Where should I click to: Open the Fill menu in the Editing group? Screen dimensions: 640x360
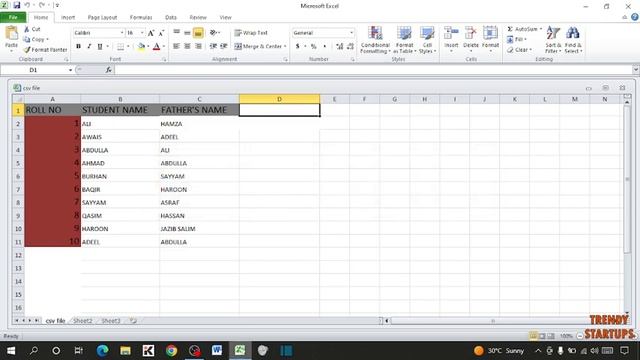point(516,40)
